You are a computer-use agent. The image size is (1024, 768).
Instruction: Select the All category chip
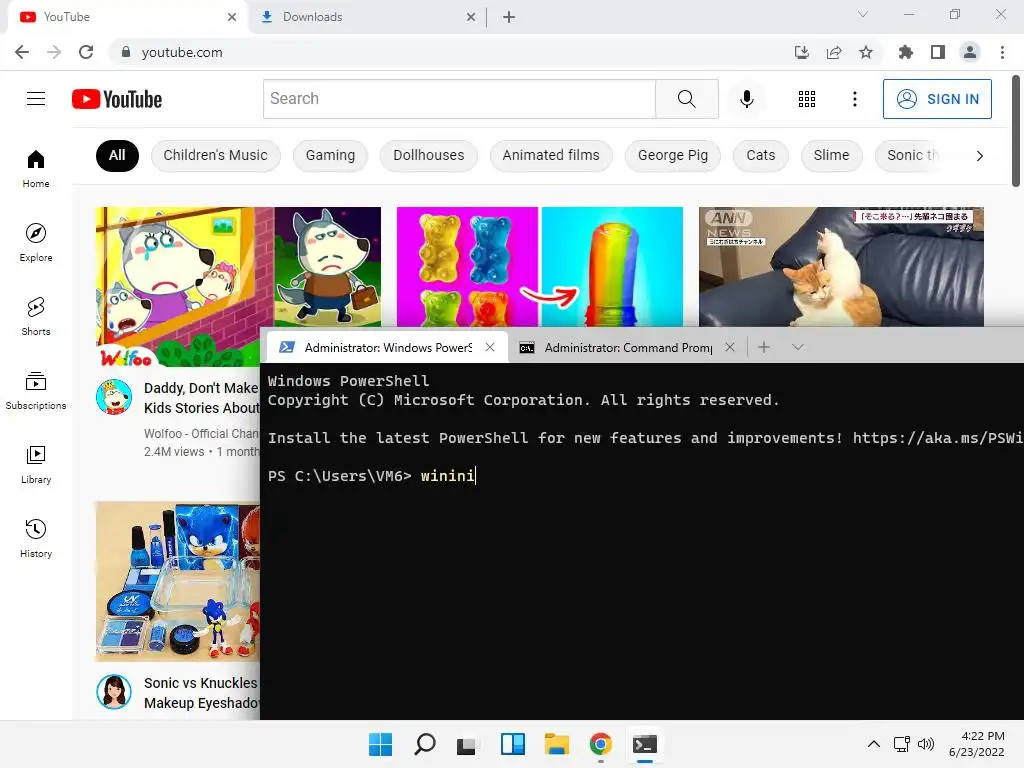[x=117, y=155]
